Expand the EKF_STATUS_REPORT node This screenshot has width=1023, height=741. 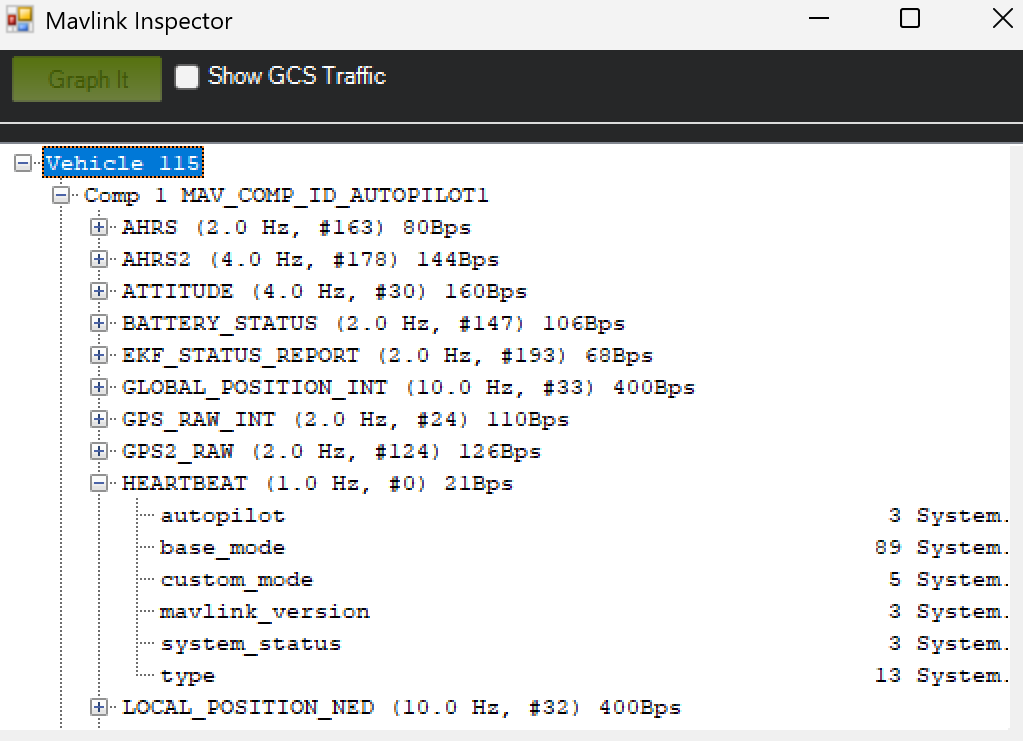point(99,355)
